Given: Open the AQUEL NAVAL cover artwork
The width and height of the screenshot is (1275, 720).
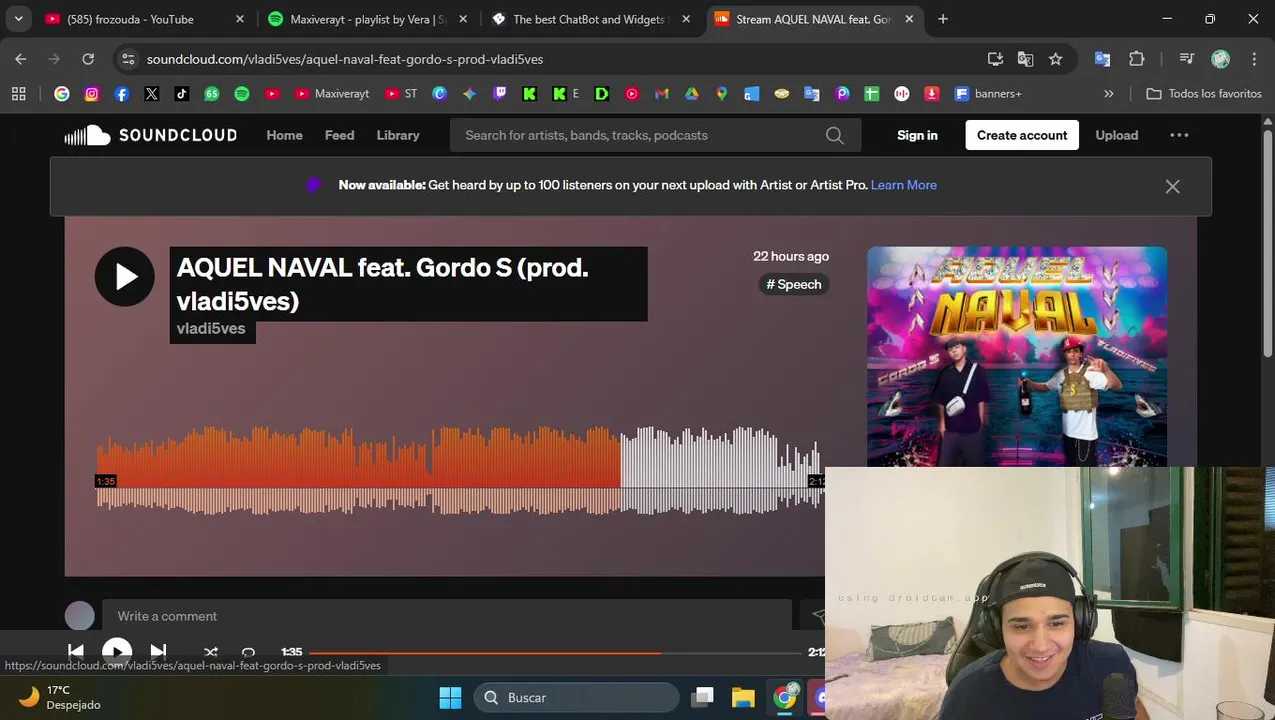Looking at the screenshot, I should pyautogui.click(x=1016, y=356).
